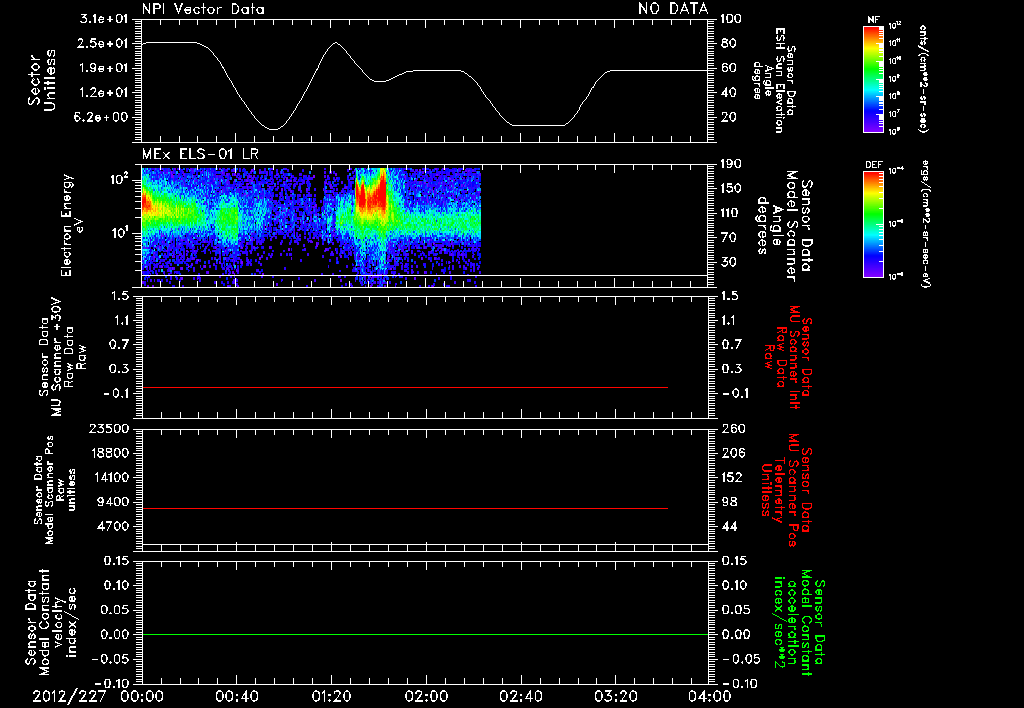Click the 'DEF' color bar title
Image resolution: width=1024 pixels, height=708 pixels.
(x=874, y=165)
